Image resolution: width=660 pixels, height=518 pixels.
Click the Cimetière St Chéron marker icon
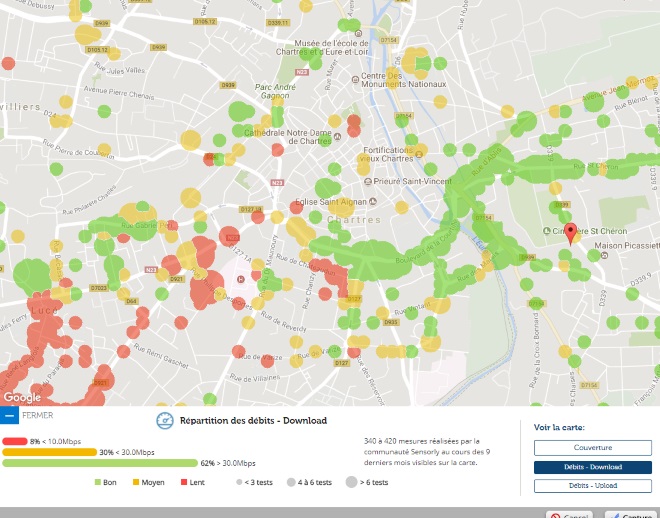coord(547,231)
